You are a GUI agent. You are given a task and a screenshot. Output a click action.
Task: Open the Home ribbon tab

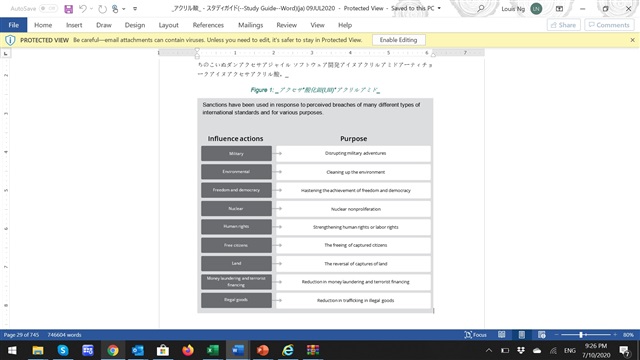coord(43,25)
